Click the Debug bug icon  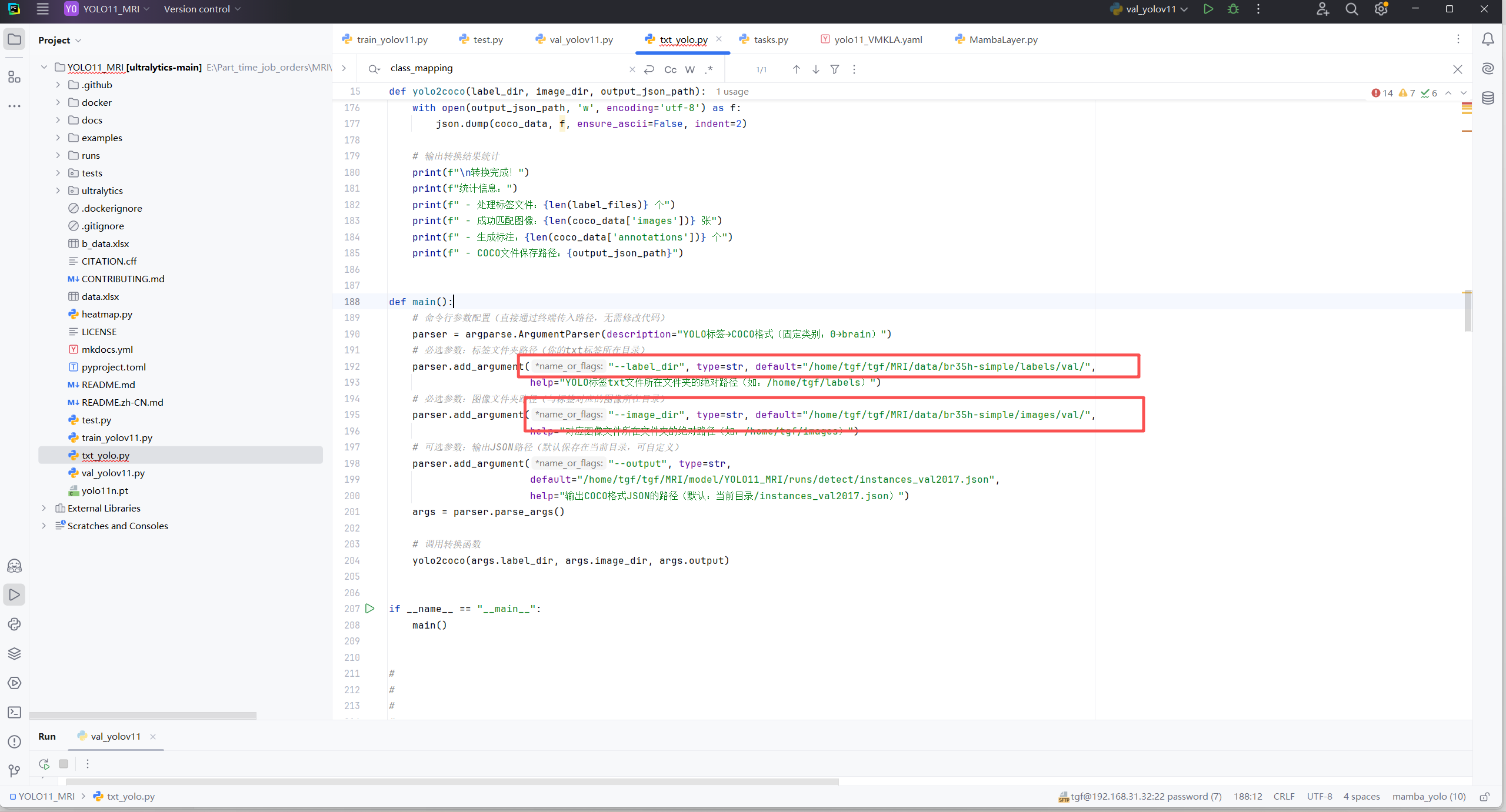coord(1233,9)
